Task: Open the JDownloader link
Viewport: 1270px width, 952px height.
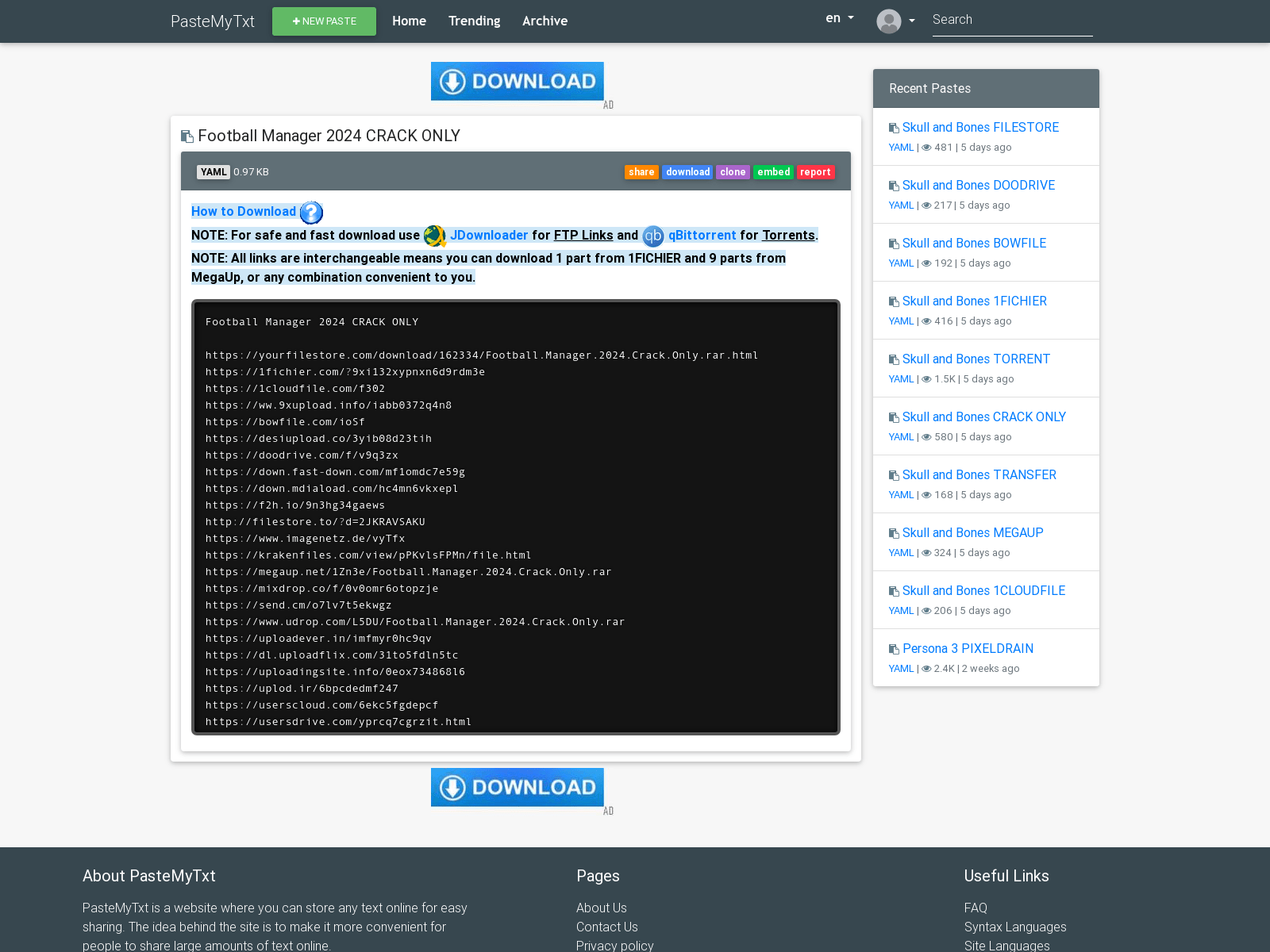Action: (489, 236)
